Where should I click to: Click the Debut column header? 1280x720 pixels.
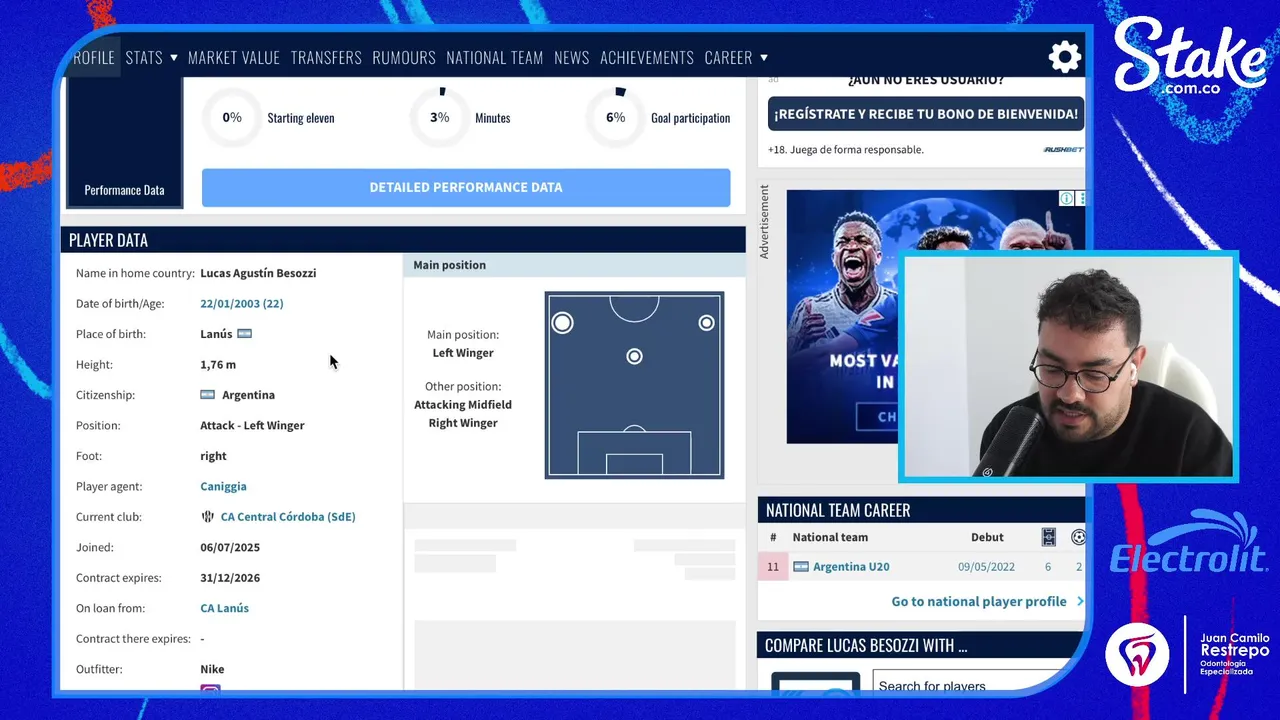pyautogui.click(x=987, y=537)
